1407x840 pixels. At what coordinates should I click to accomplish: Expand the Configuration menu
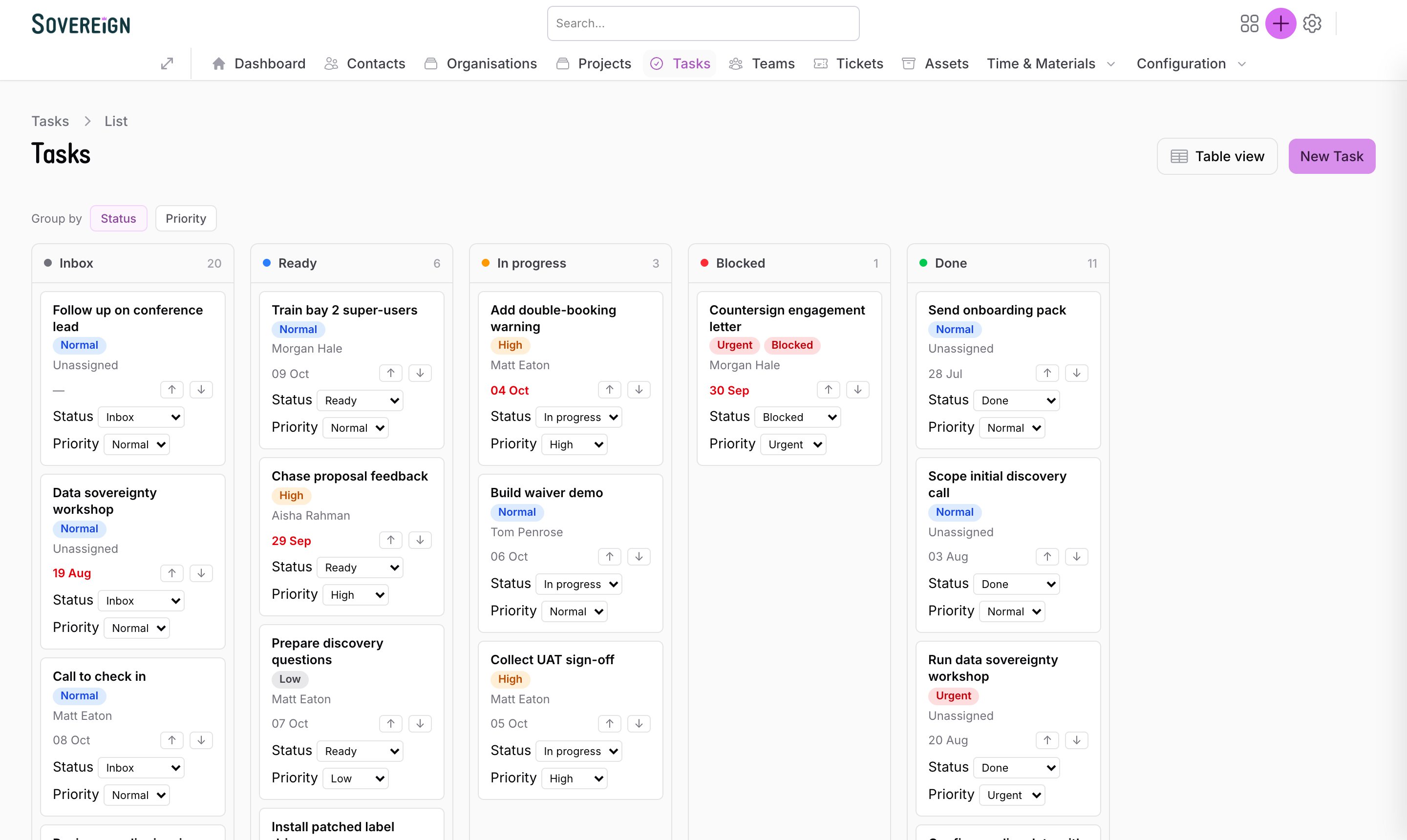pyautogui.click(x=1191, y=63)
